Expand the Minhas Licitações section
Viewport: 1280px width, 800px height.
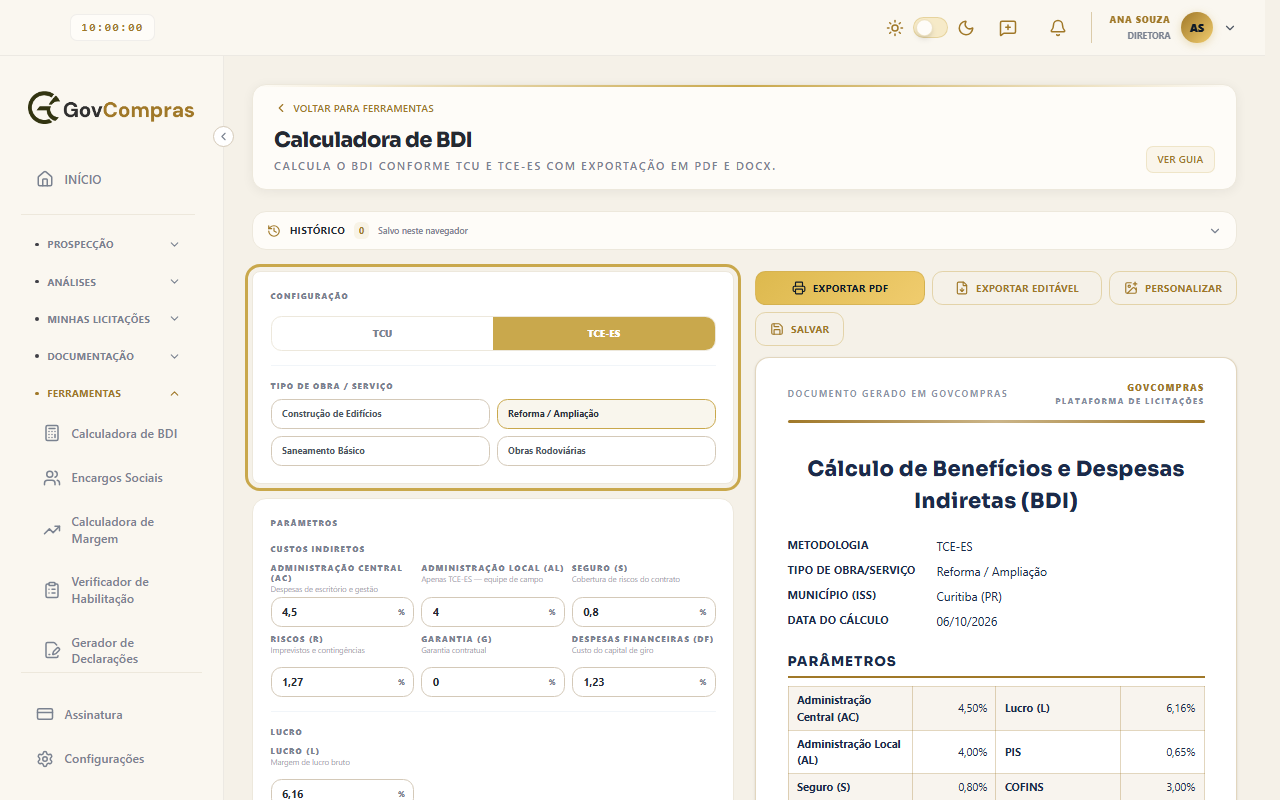pyautogui.click(x=108, y=319)
